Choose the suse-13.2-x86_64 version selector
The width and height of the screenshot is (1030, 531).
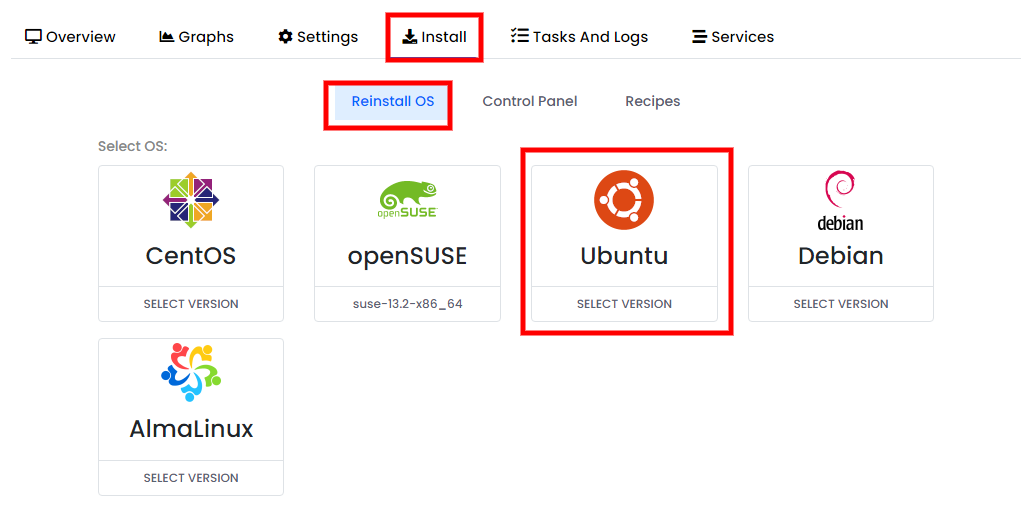coord(407,304)
